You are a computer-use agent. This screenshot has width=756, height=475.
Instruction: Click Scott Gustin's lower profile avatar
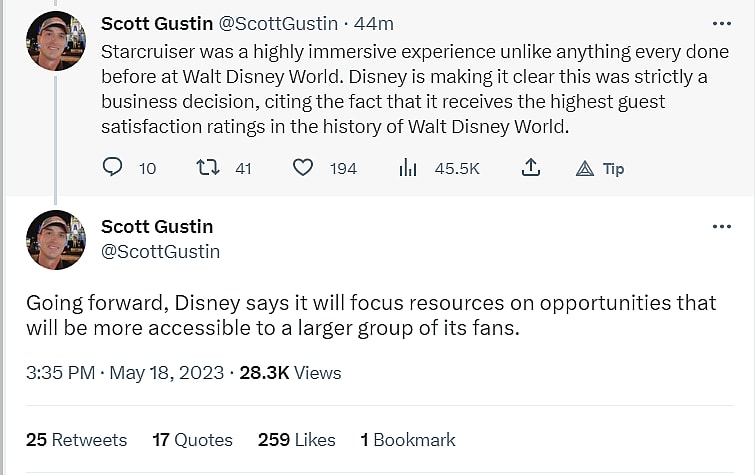pos(56,240)
